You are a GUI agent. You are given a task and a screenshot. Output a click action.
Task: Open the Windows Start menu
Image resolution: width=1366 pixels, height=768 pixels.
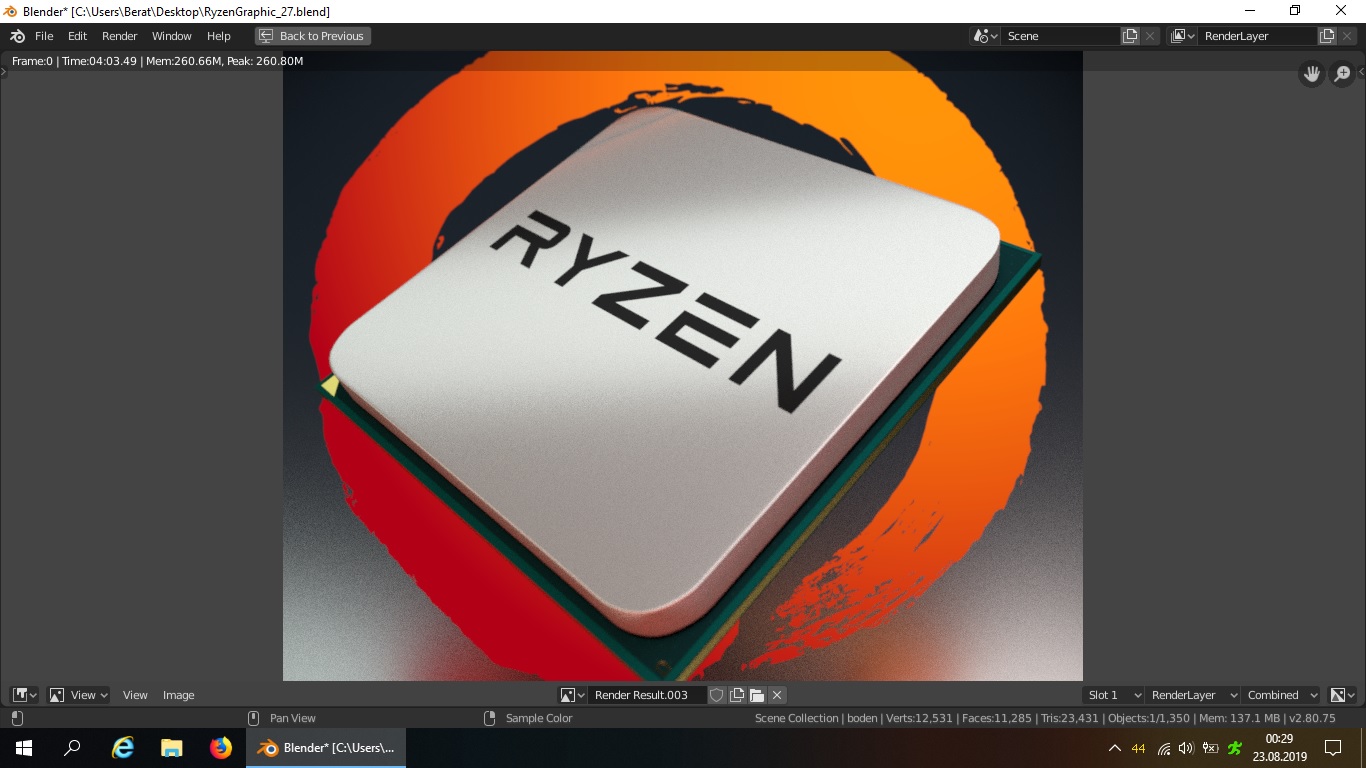[24, 748]
